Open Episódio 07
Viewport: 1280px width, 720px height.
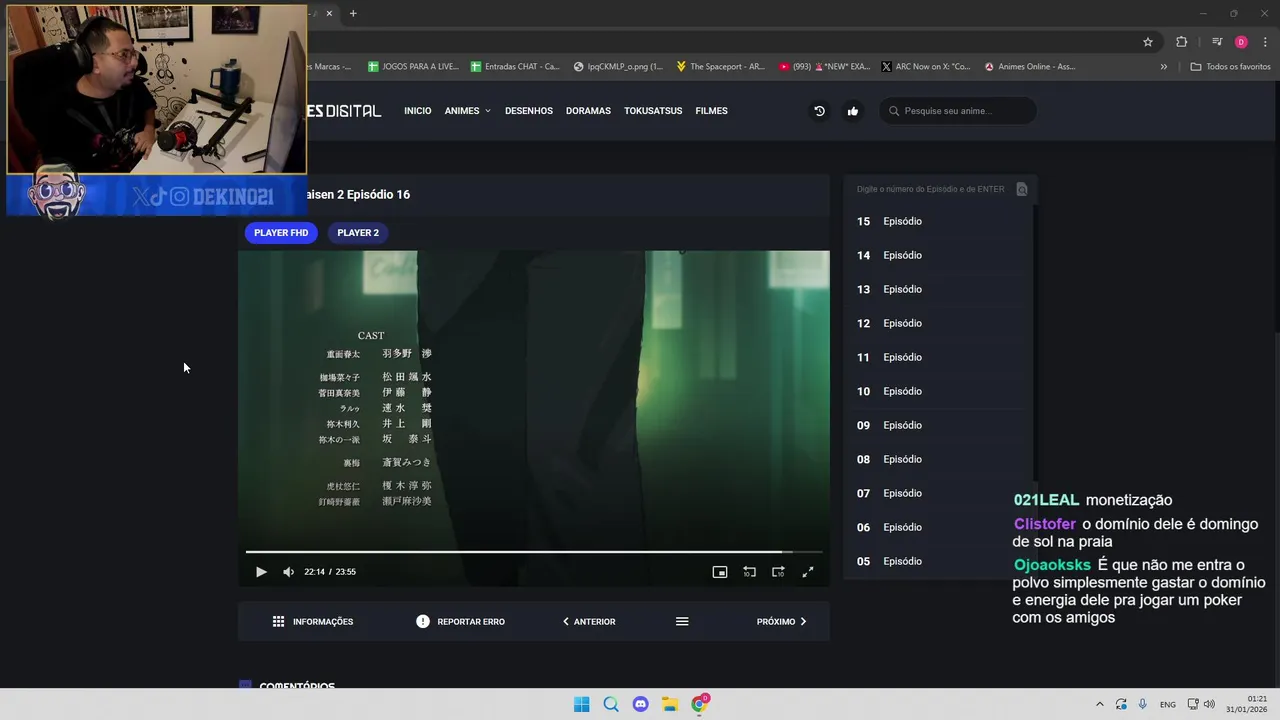[936, 493]
